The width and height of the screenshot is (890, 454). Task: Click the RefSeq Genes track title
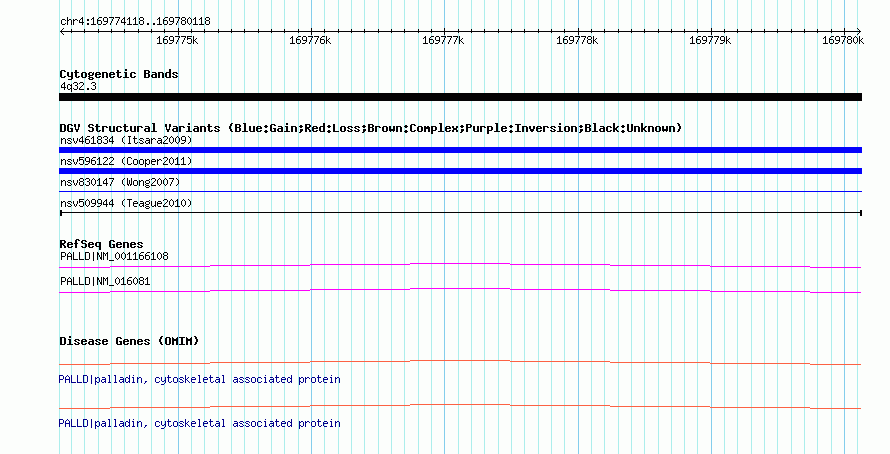(x=101, y=245)
